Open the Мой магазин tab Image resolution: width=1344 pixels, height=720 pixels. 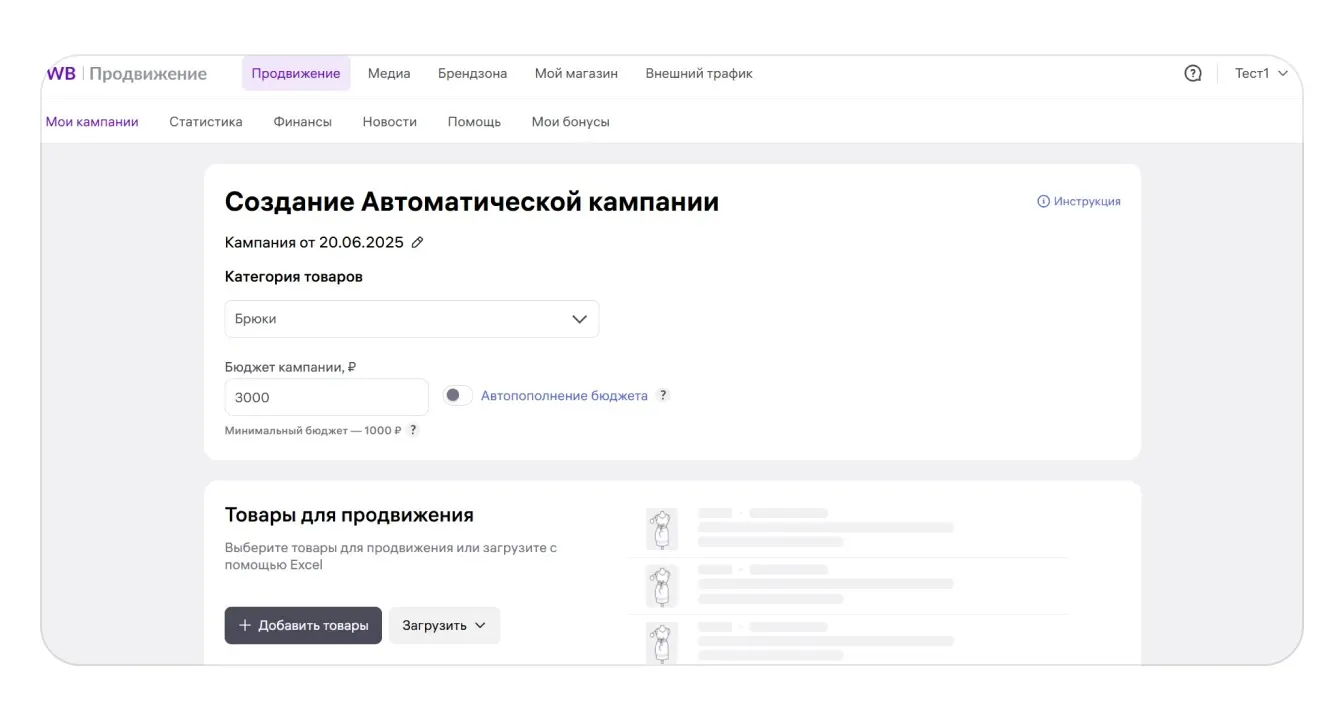[x=576, y=73]
